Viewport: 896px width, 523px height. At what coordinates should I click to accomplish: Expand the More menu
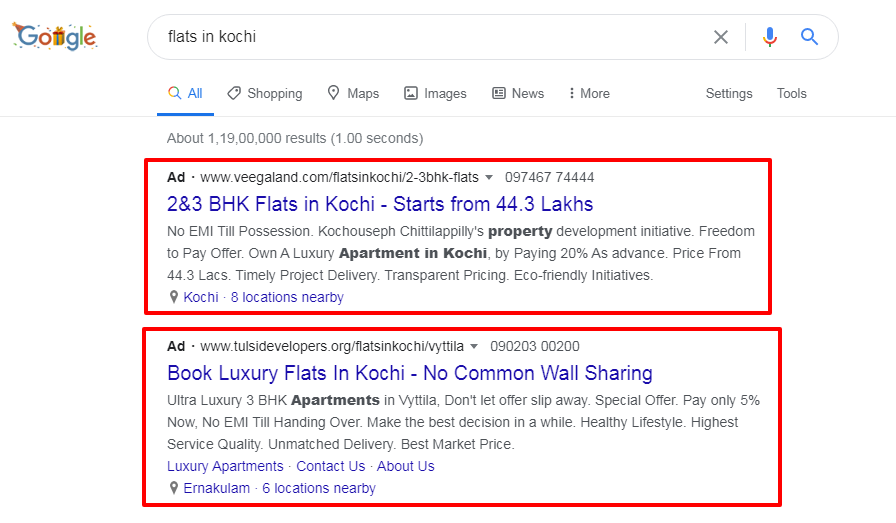[x=589, y=93]
